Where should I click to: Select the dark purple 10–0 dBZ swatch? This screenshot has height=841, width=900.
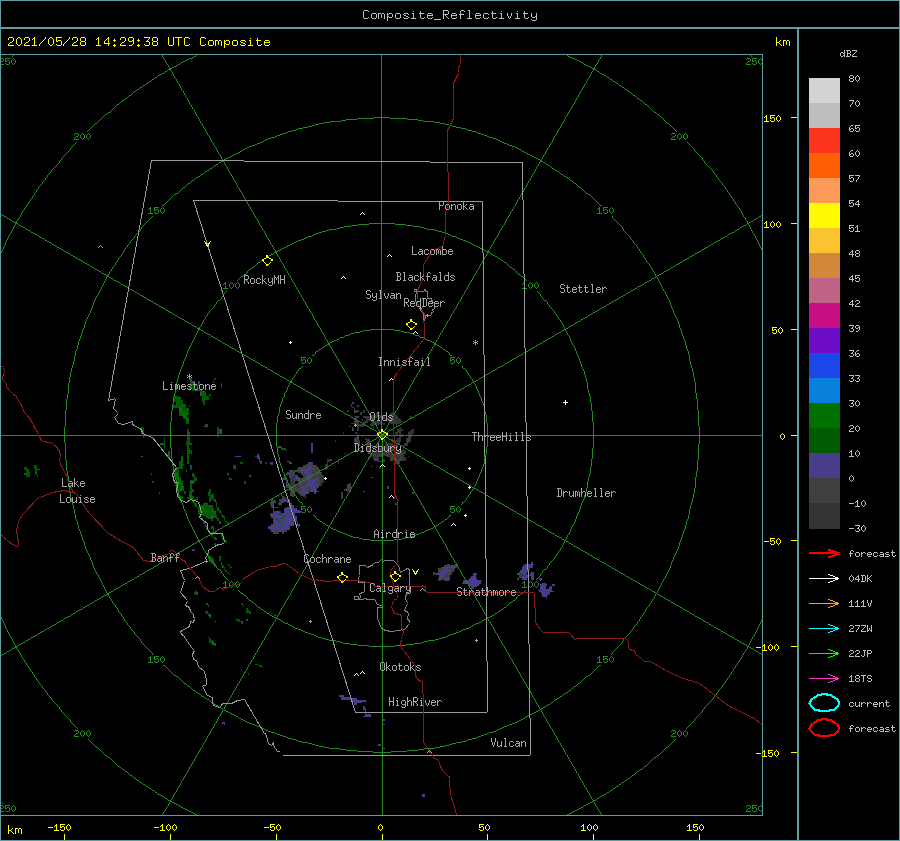tap(824, 466)
